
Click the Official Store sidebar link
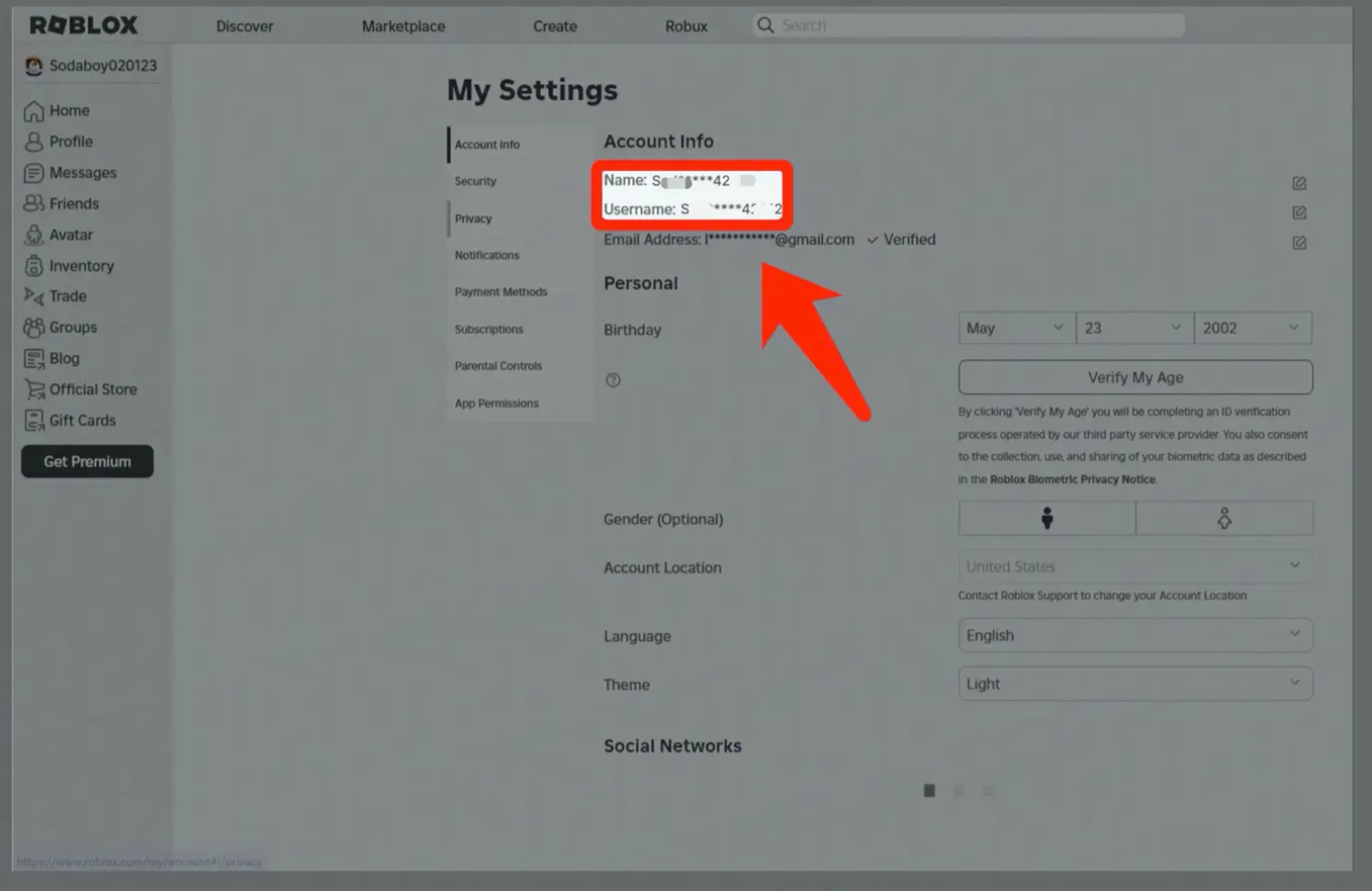tap(93, 389)
